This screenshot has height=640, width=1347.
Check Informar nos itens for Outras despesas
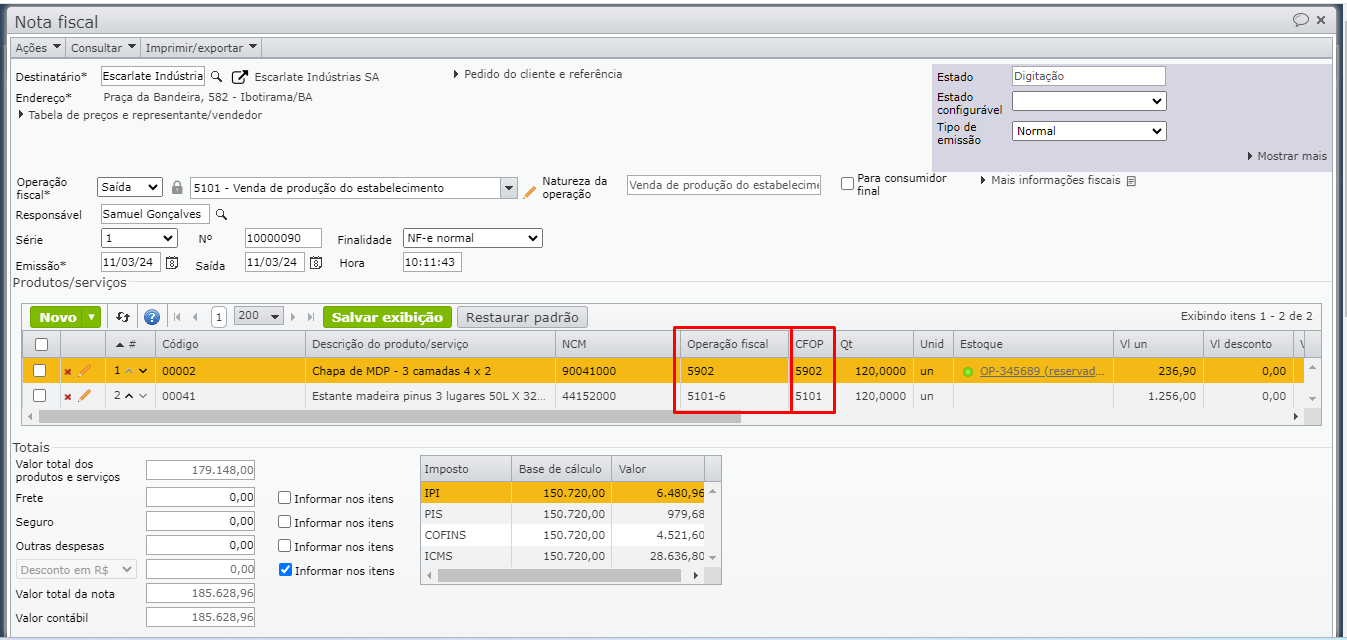point(285,546)
